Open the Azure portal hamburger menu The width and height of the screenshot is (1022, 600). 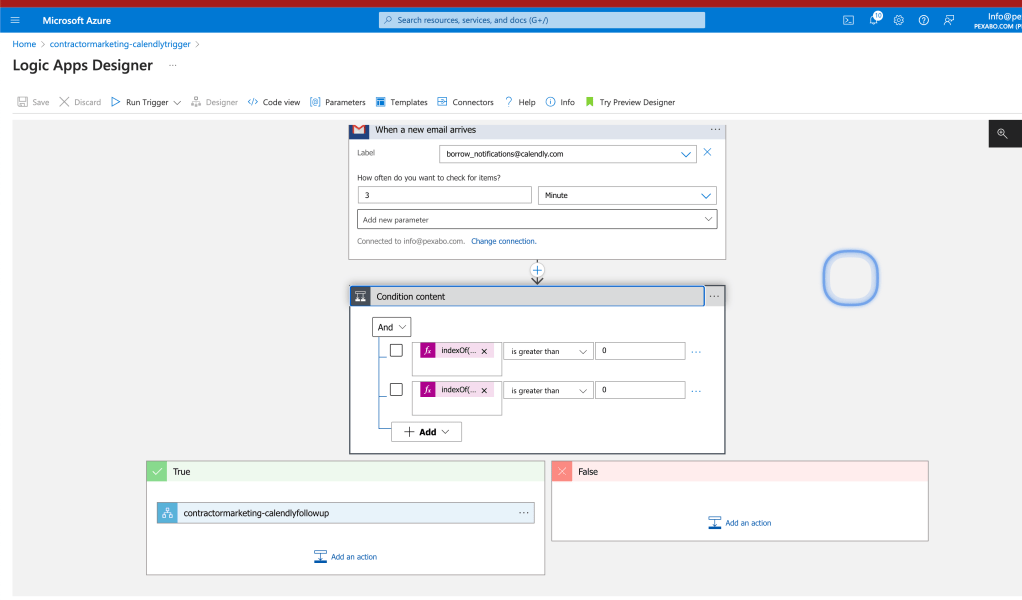15,20
